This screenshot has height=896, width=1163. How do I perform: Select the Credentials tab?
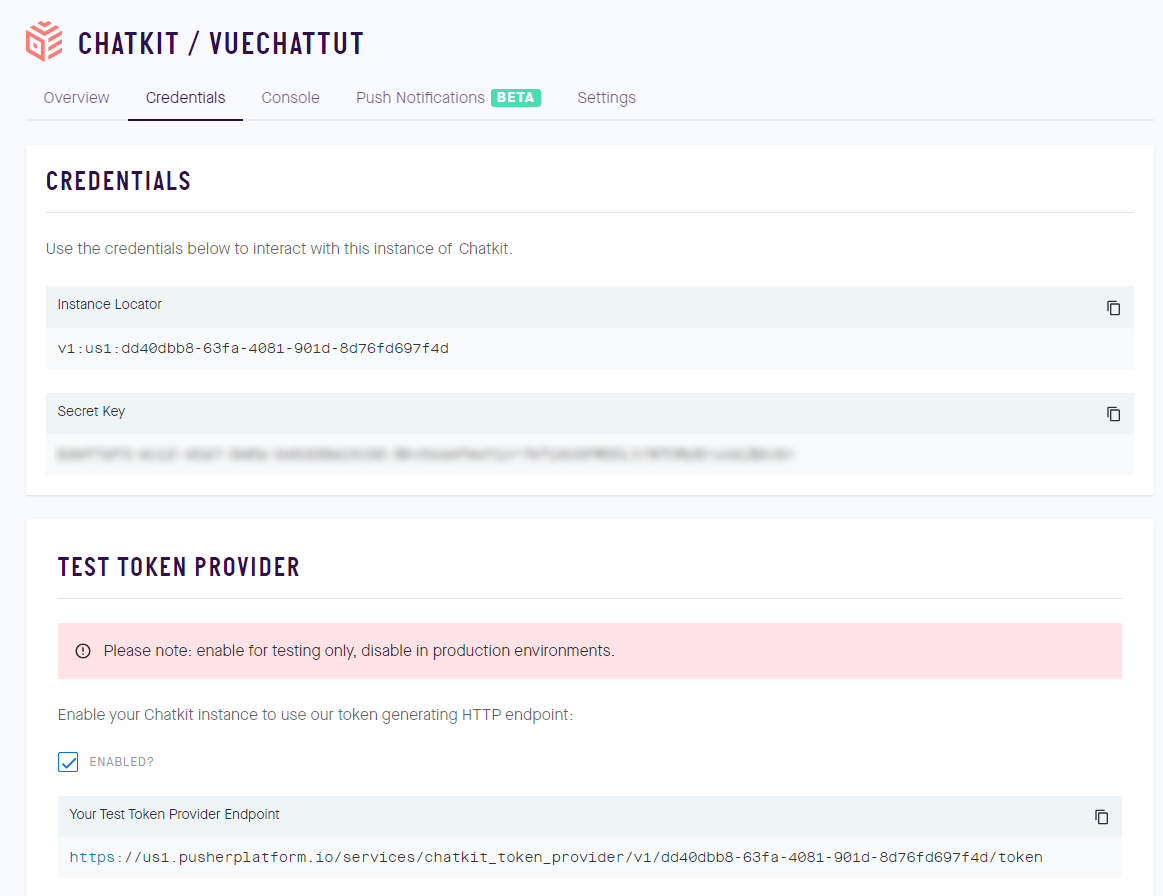tap(185, 98)
